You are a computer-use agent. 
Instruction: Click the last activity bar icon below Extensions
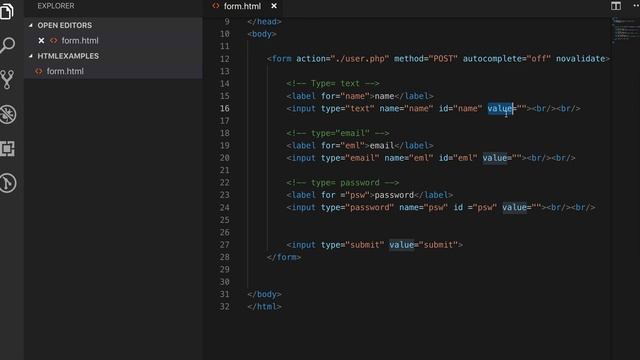coord(8,183)
